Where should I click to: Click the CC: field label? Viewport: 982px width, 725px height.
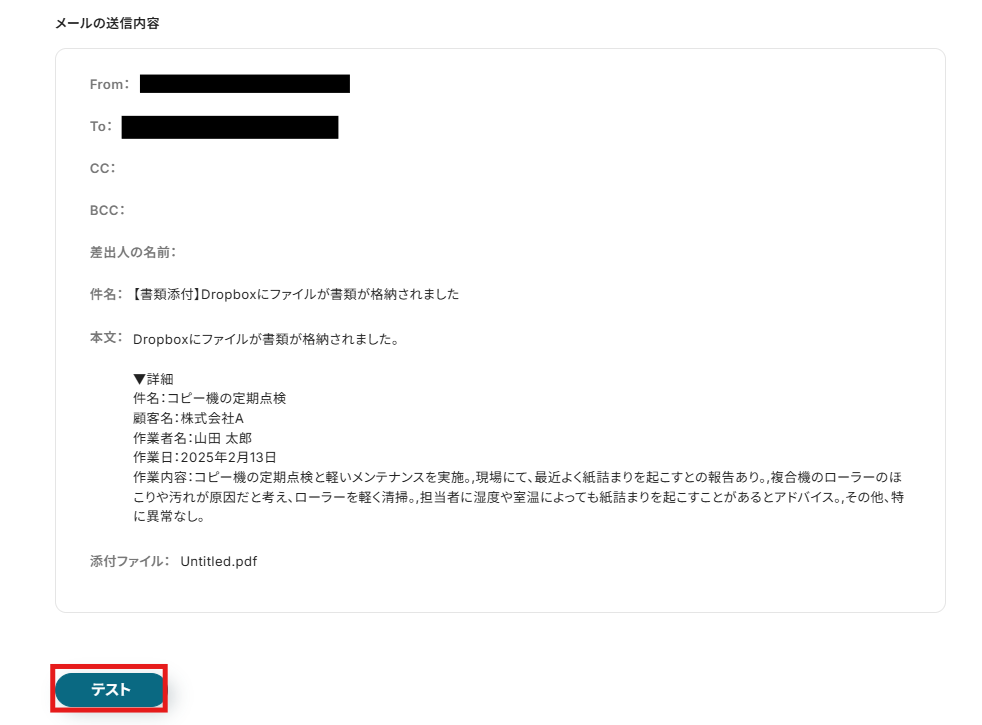(x=103, y=168)
